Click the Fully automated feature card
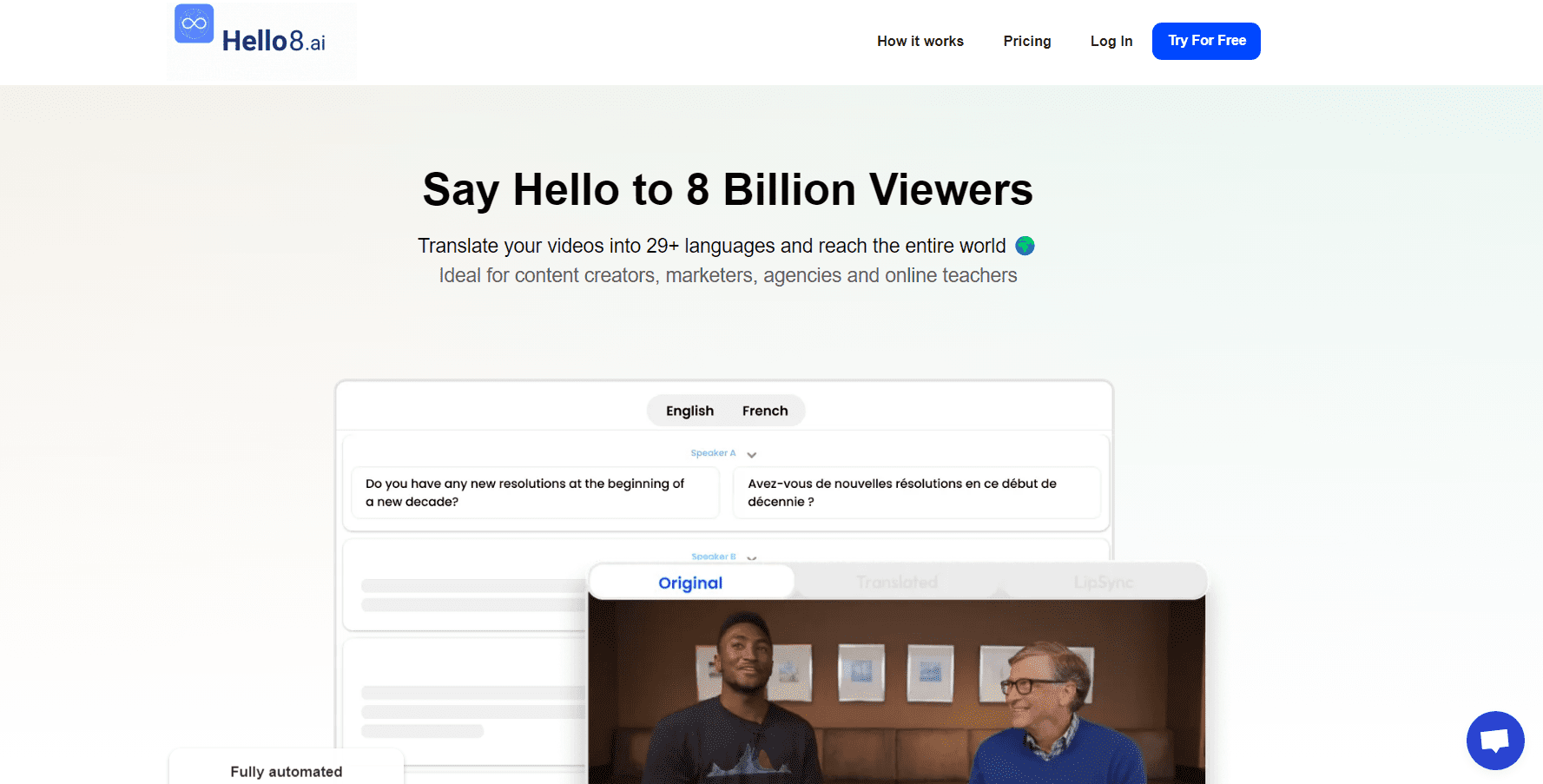 tap(286, 770)
